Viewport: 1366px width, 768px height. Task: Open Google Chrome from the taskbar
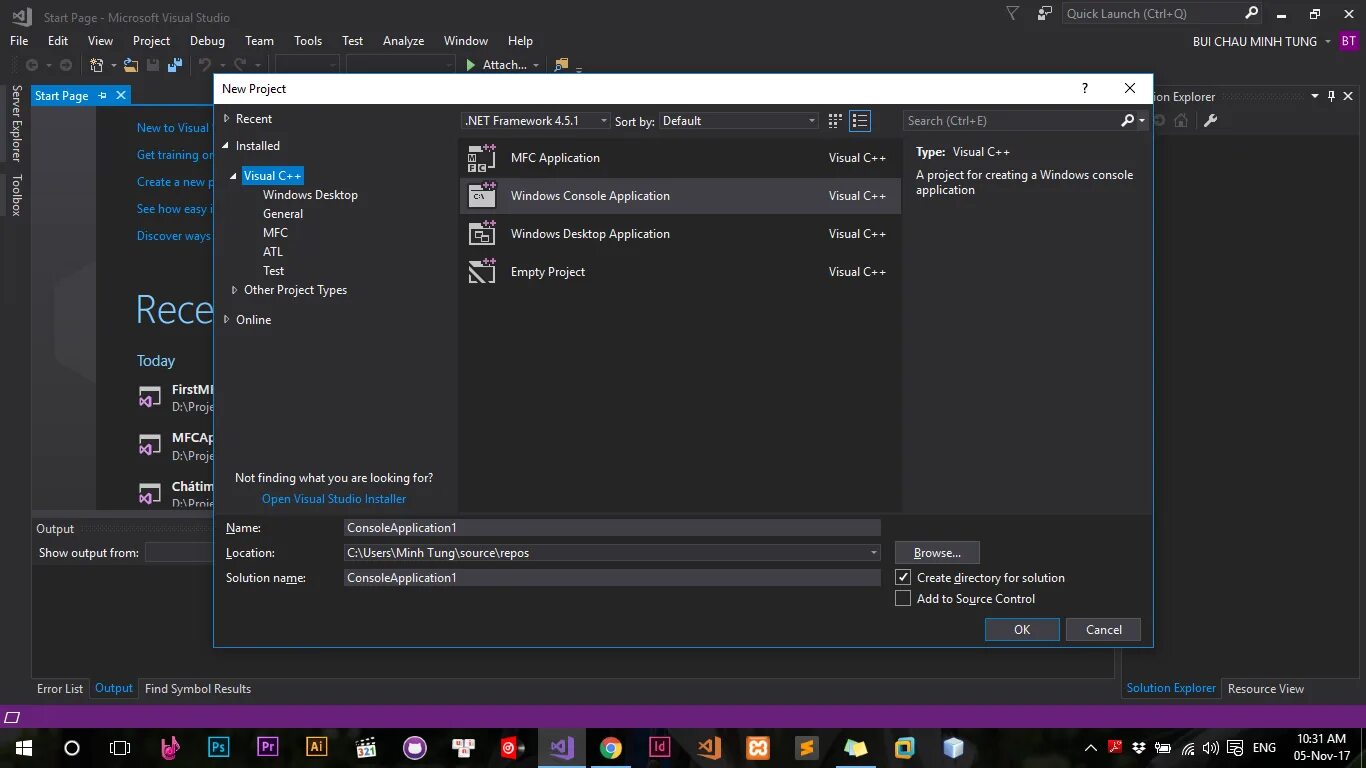pos(611,747)
